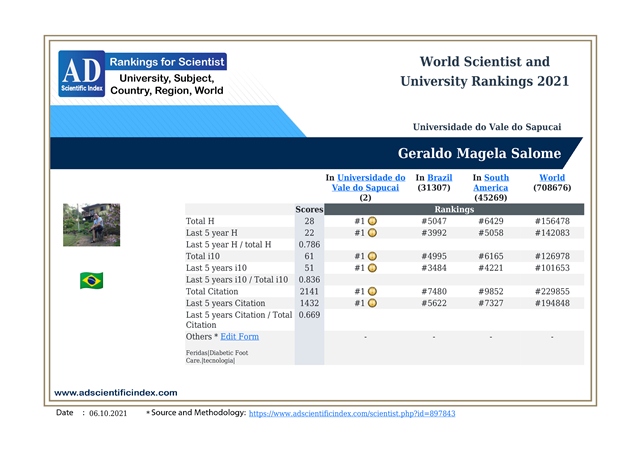Screen dimensions: 640x453
Task: Click the www.adscientificindex.com website text
Action: [x=116, y=393]
